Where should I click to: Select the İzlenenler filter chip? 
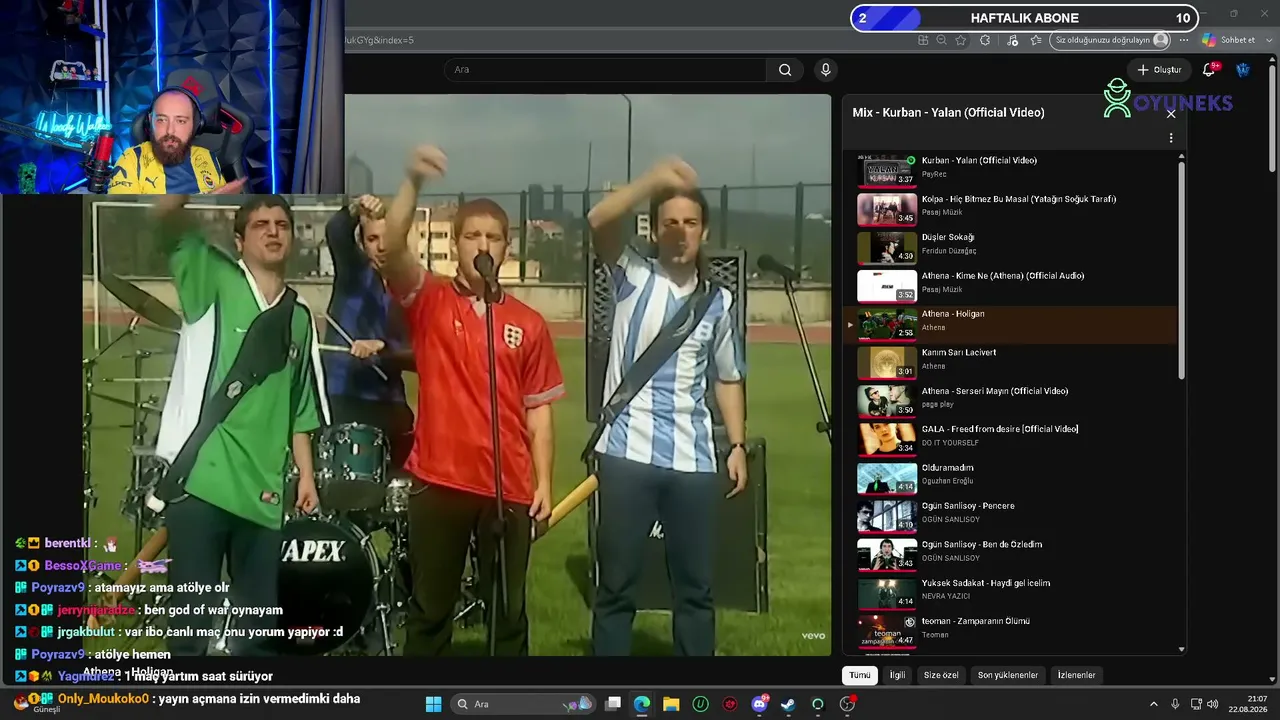[x=1077, y=675]
